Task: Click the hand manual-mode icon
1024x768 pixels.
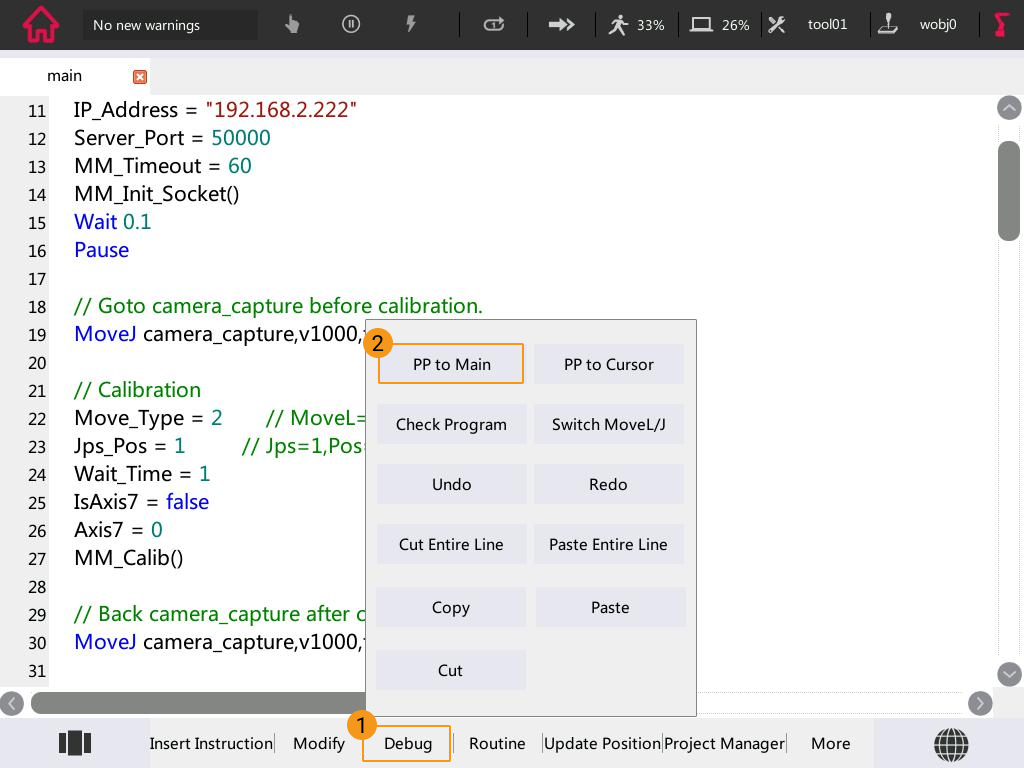Action: click(x=292, y=25)
